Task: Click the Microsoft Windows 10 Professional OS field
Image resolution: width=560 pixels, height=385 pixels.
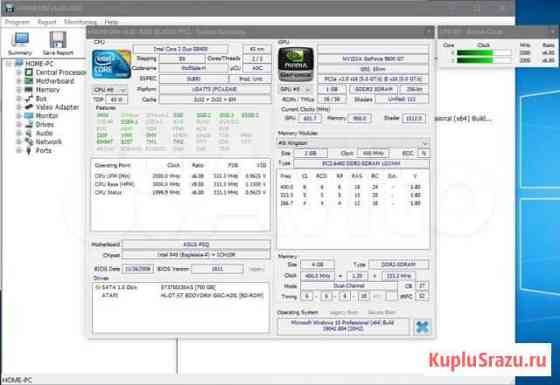Action: pyautogui.click(x=343, y=326)
